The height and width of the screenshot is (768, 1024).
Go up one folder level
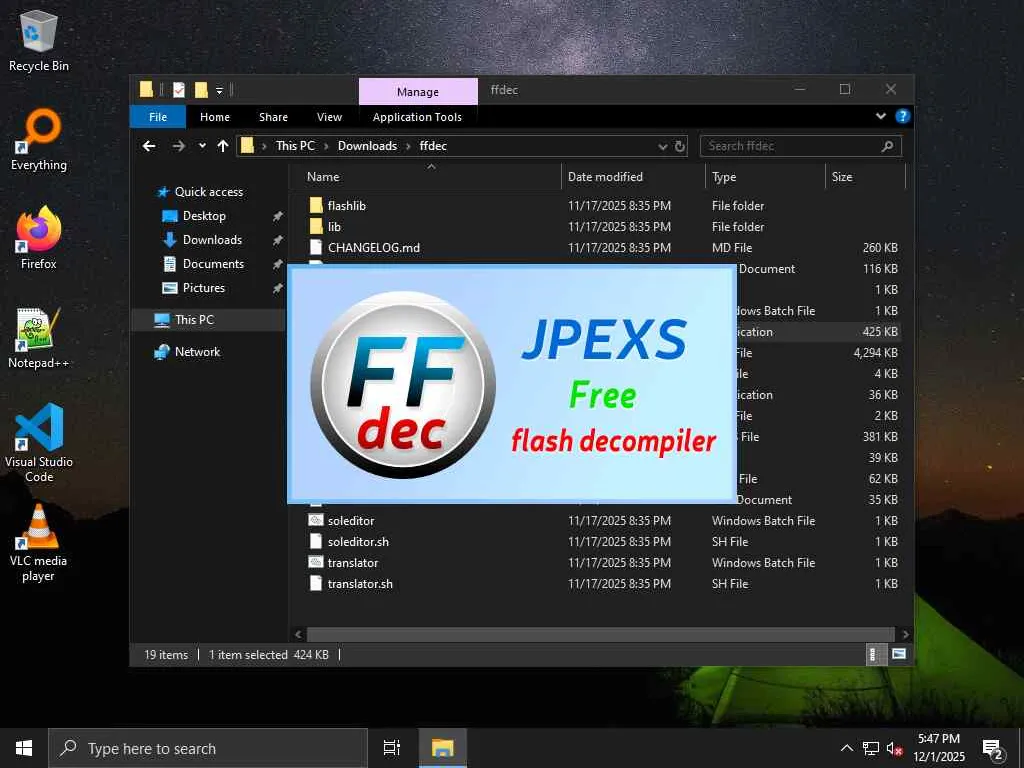click(x=223, y=146)
